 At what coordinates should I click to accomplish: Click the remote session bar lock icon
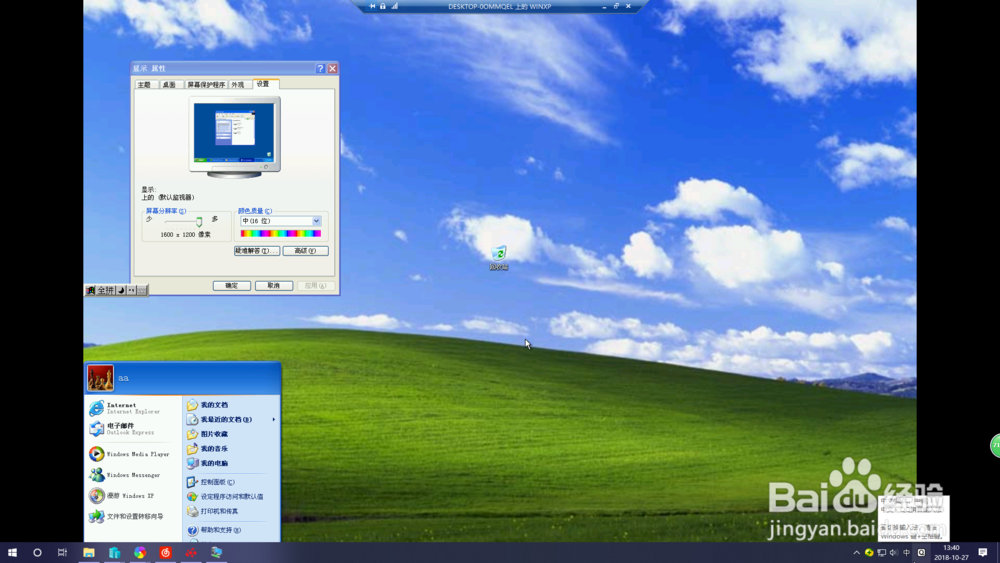tap(383, 6)
